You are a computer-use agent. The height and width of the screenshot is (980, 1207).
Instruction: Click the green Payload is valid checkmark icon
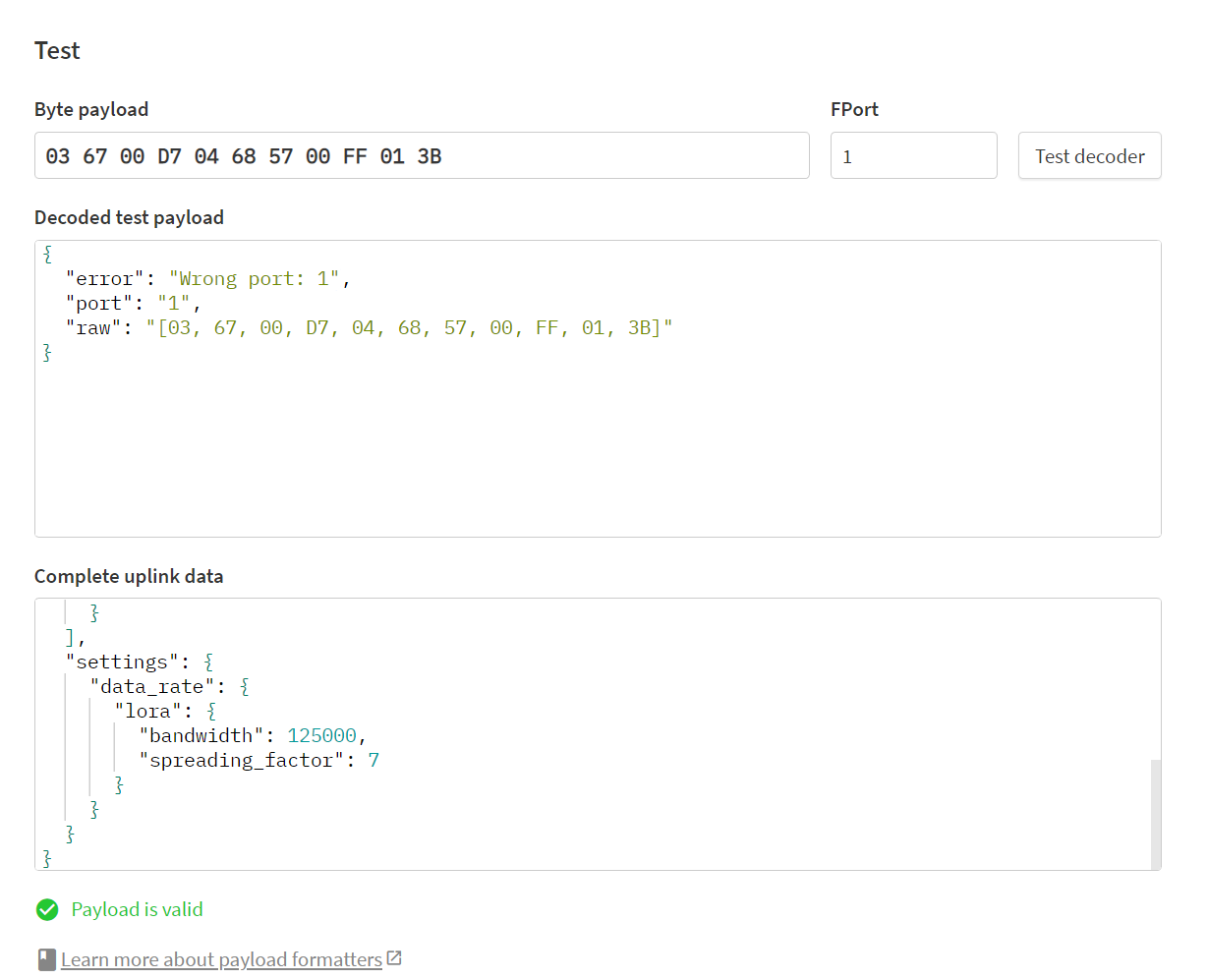[x=47, y=910]
